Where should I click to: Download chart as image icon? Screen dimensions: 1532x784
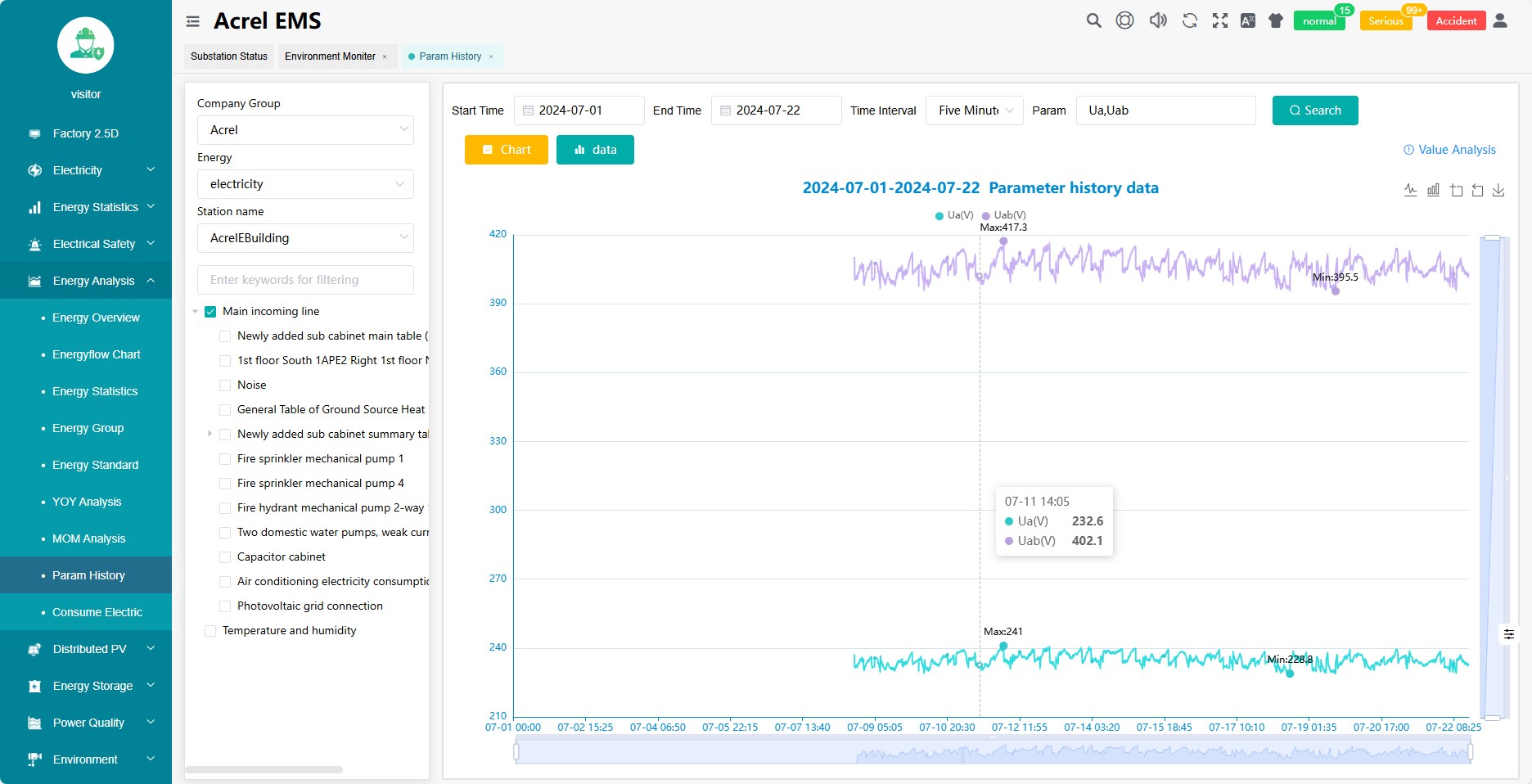click(x=1498, y=191)
